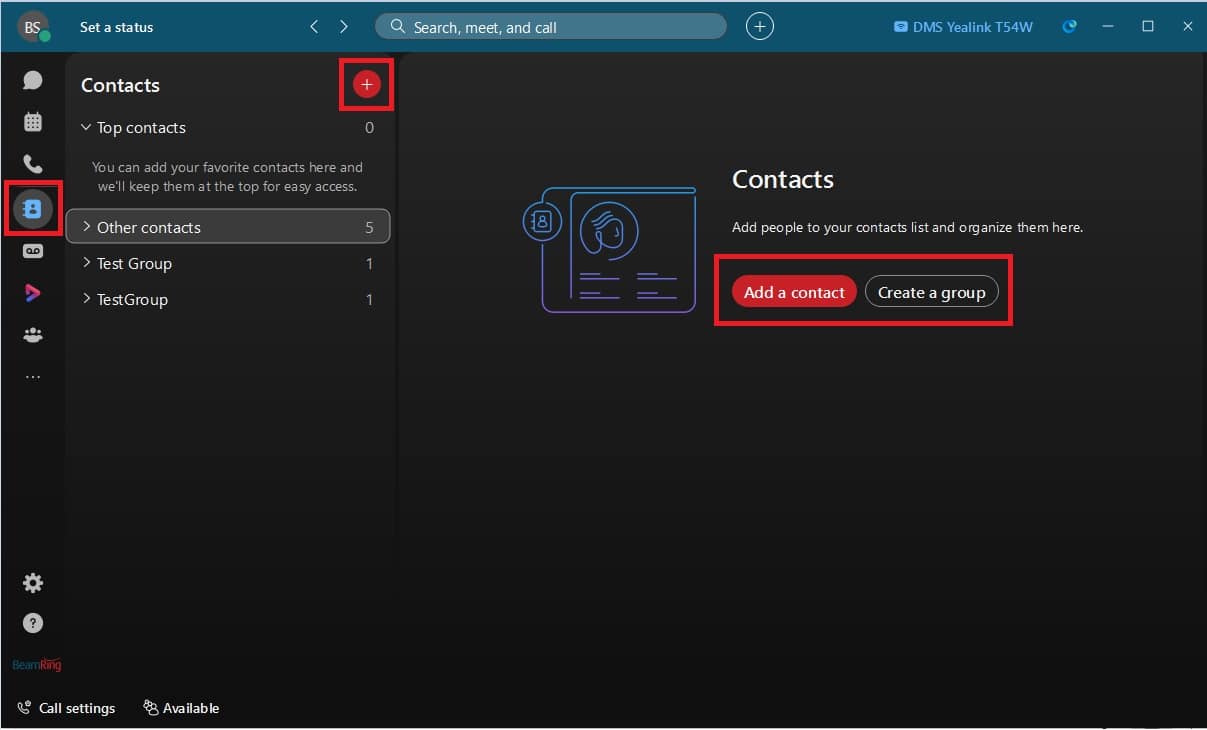Screen dimensions: 1207x730
Task: Open the Messaging chat icon in sidebar
Action: 33,80
